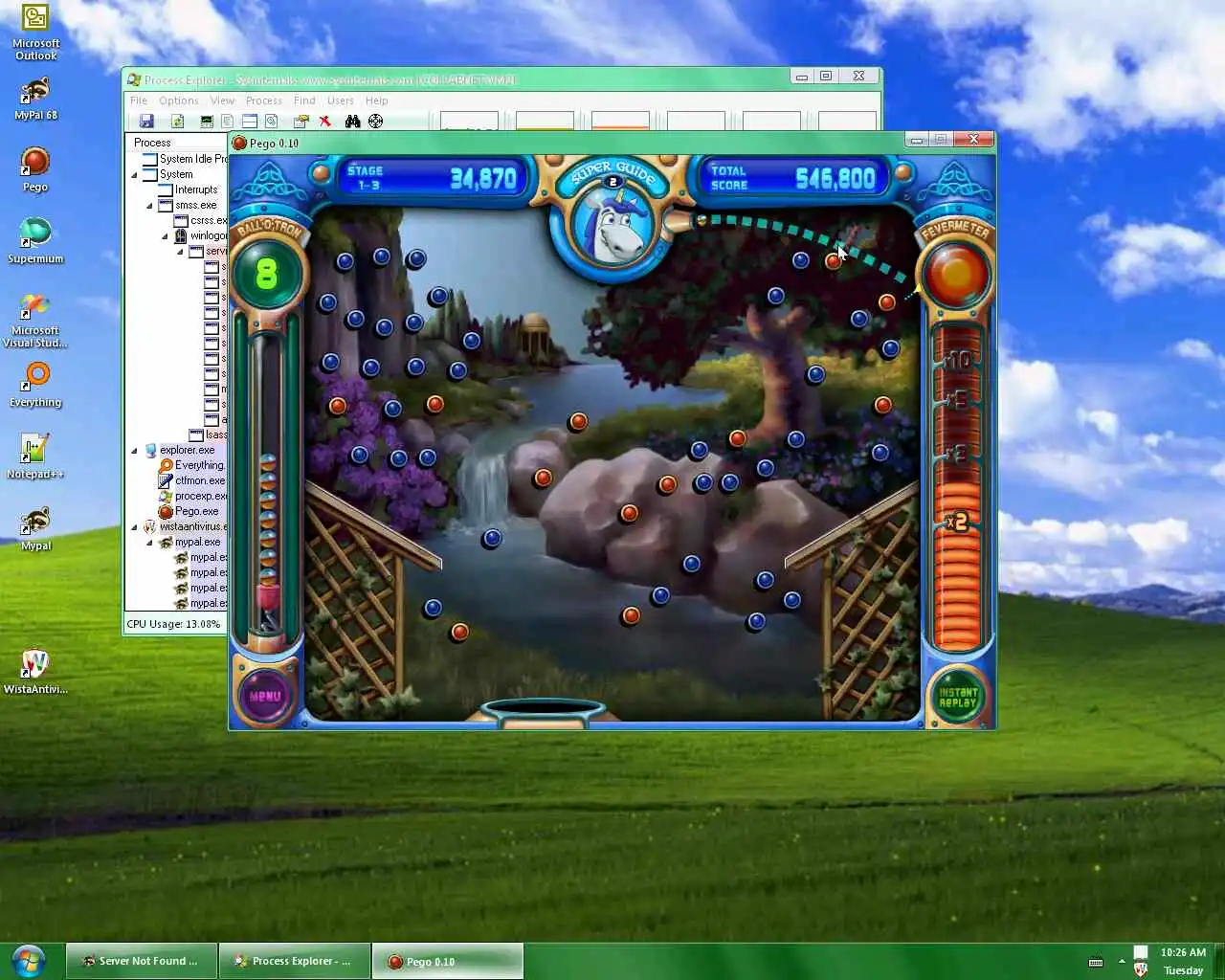This screenshot has height=980, width=1225.
Task: Toggle Show Lower Pane icon in Process Explorer
Action: [249, 121]
